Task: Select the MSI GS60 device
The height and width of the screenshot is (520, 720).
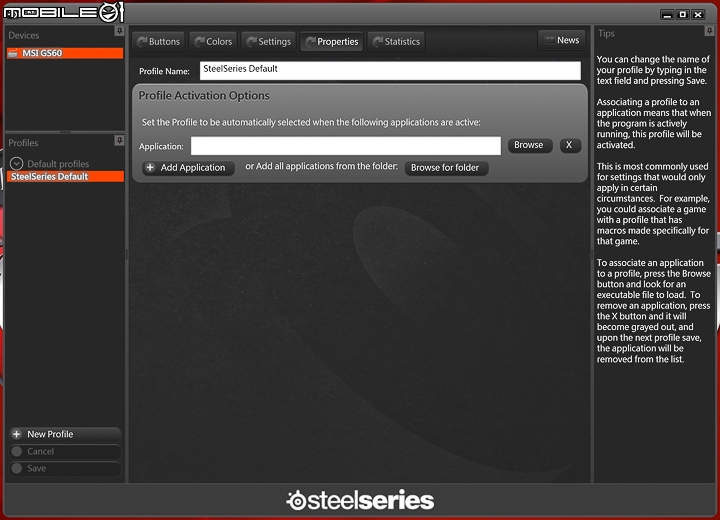Action: click(65, 53)
